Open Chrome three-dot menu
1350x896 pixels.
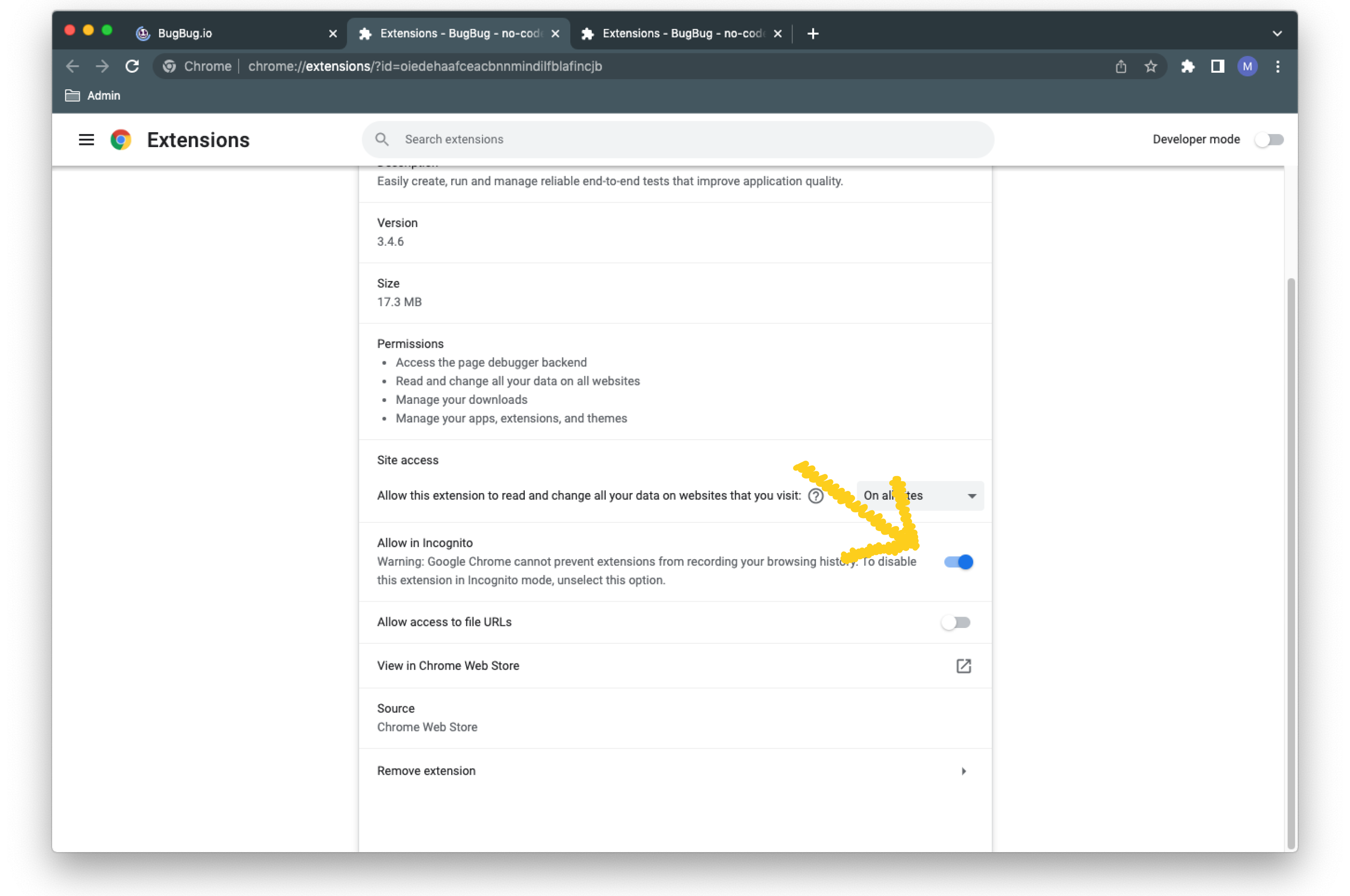point(1278,66)
